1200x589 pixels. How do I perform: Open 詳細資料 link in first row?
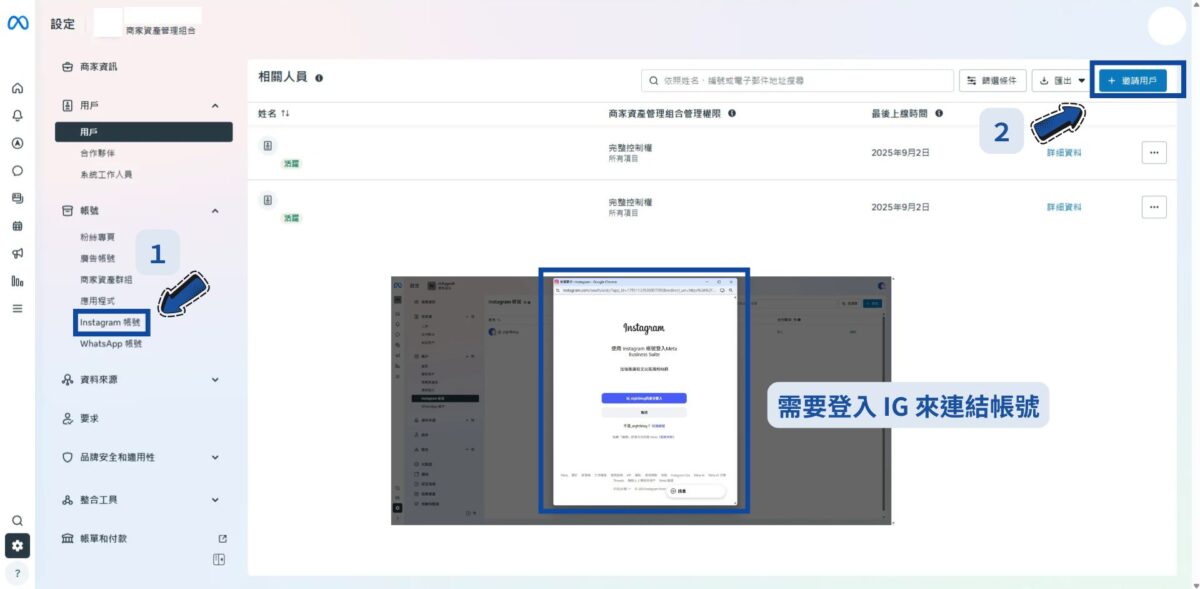[1064, 153]
